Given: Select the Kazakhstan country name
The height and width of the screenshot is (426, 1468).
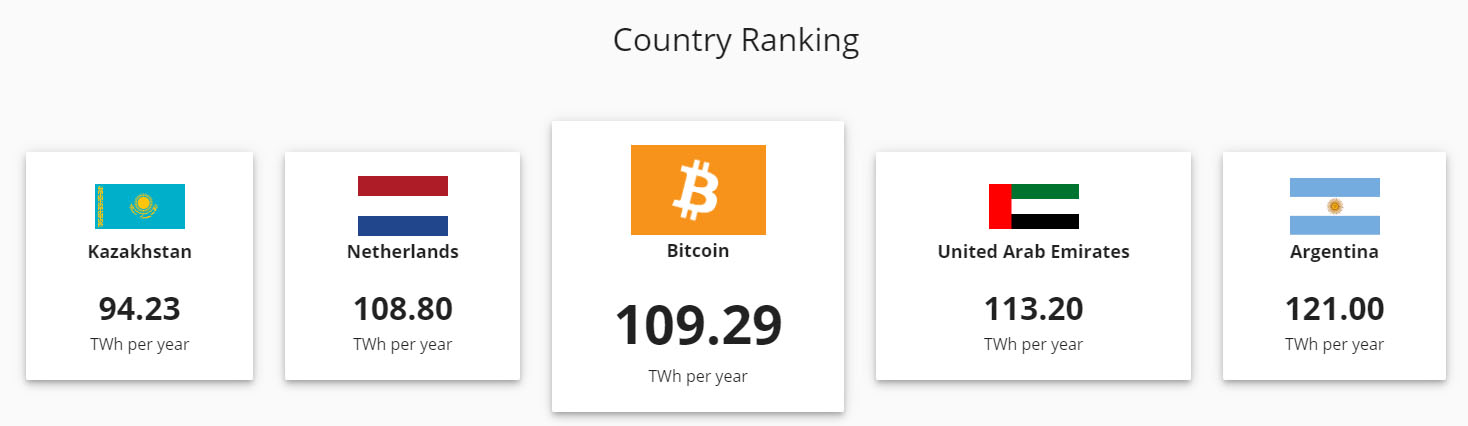Looking at the screenshot, I should click(x=140, y=252).
